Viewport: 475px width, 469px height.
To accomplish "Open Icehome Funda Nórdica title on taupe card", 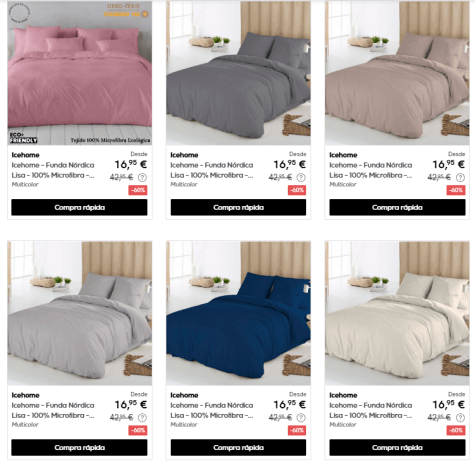I will point(371,170).
